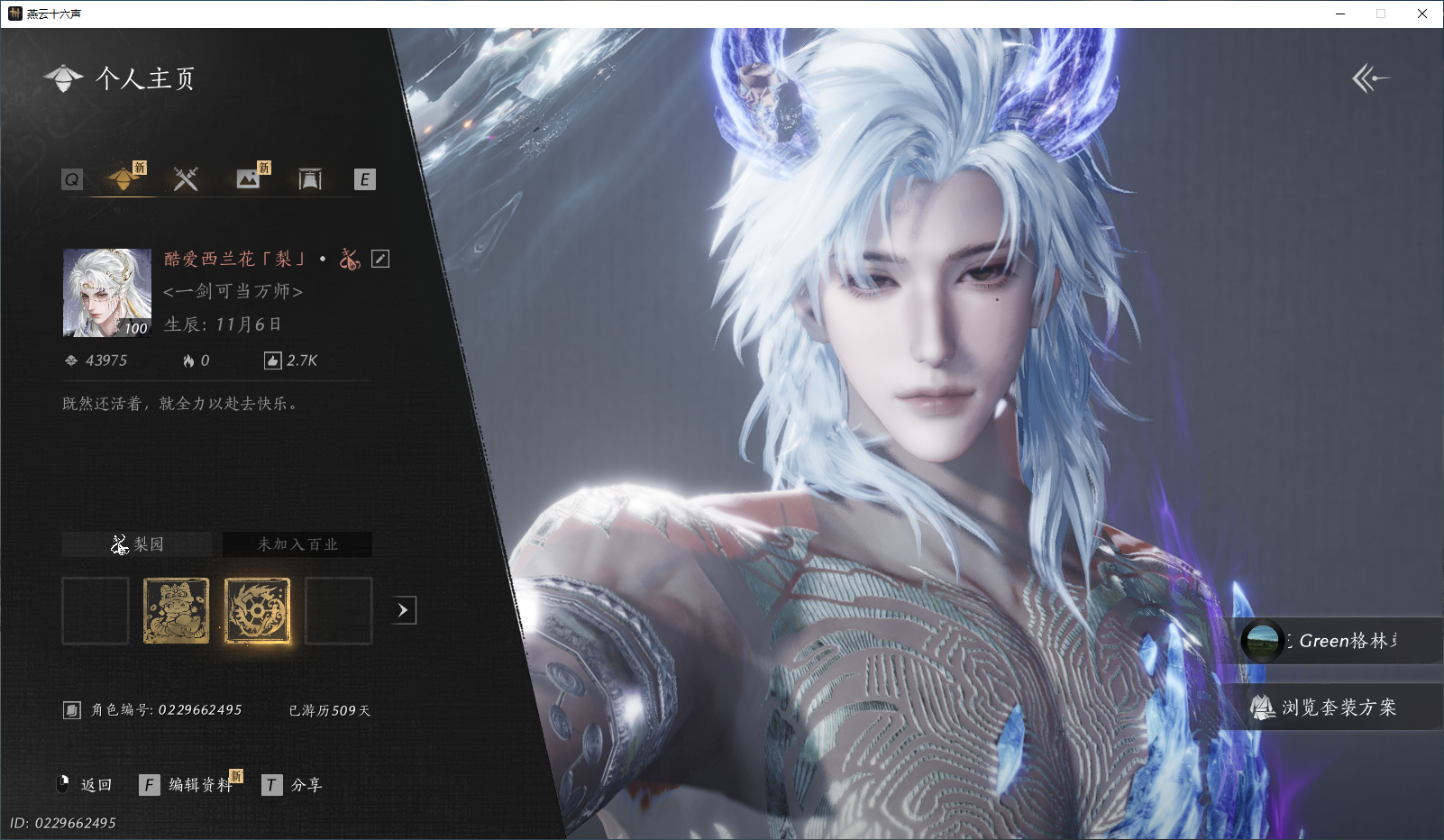Click the edit pencil icon beside the name
This screenshot has width=1444, height=840.
pos(380,259)
